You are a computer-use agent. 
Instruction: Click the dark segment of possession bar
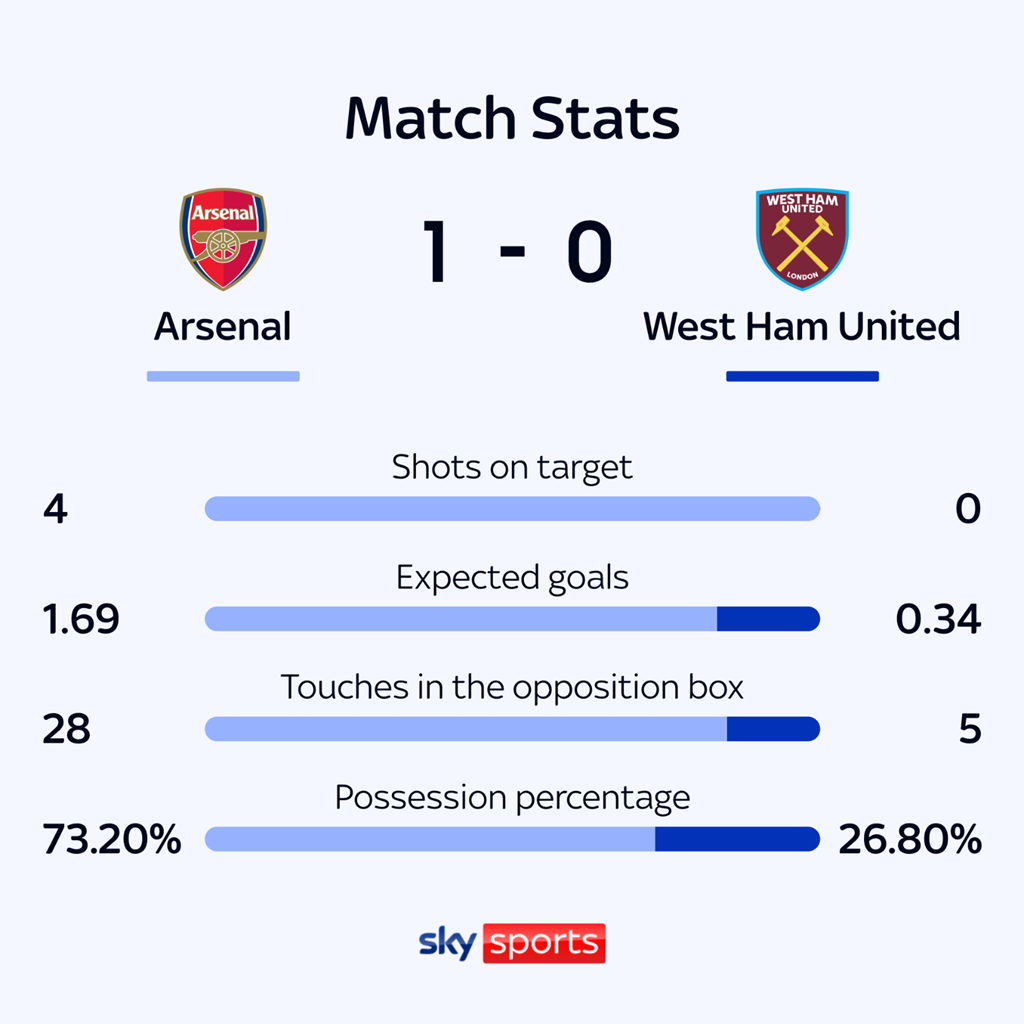tap(737, 839)
